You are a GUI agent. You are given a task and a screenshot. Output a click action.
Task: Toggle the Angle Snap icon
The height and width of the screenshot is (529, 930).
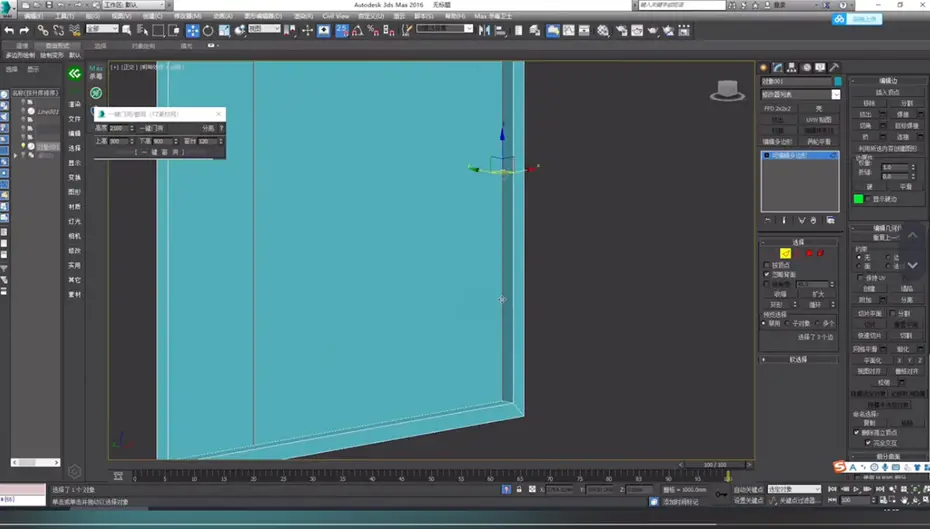pyautogui.click(x=358, y=30)
